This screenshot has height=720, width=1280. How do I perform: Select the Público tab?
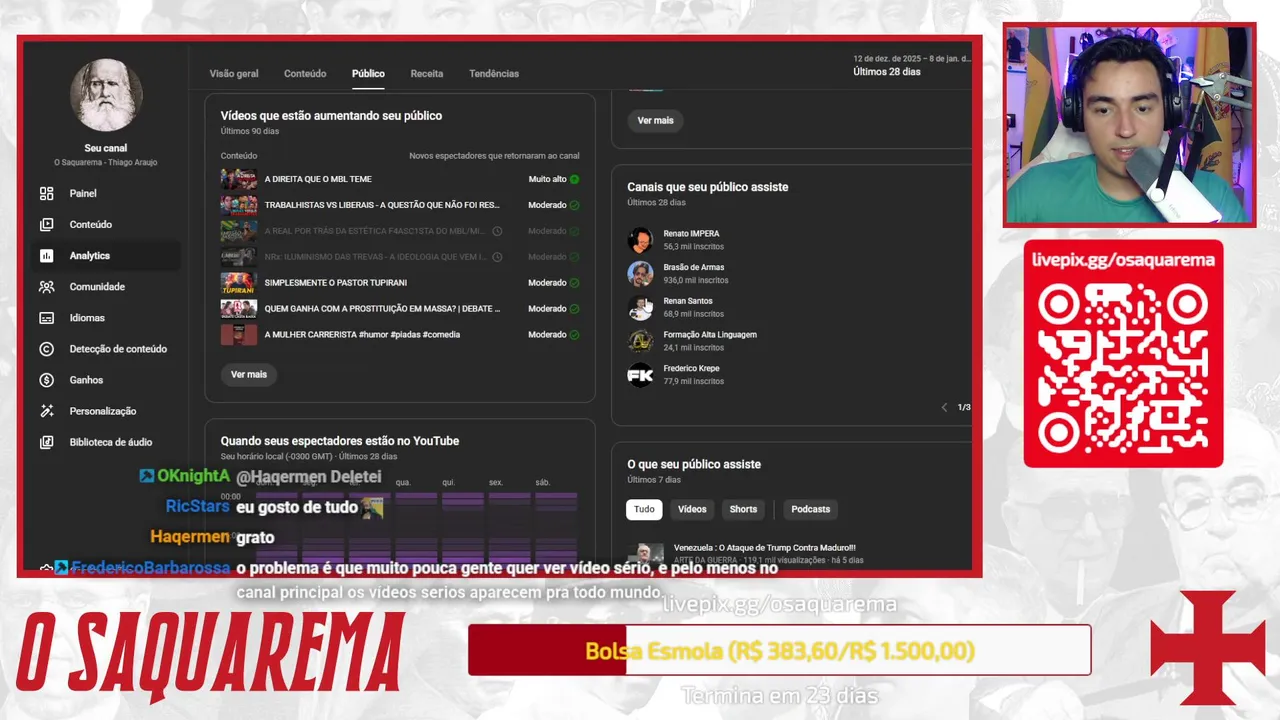click(x=368, y=73)
